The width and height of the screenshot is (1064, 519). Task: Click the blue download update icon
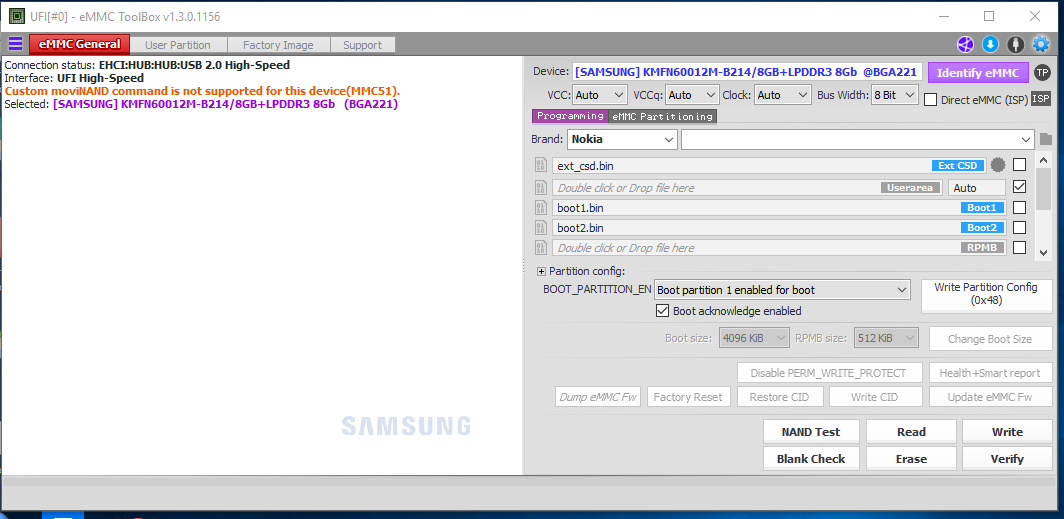pyautogui.click(x=990, y=45)
